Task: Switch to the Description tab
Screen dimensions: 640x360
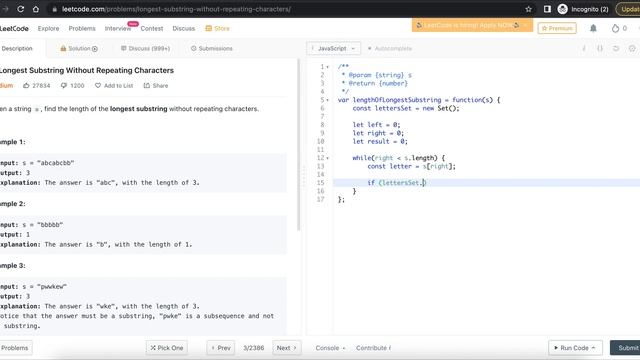Action: 17,48
